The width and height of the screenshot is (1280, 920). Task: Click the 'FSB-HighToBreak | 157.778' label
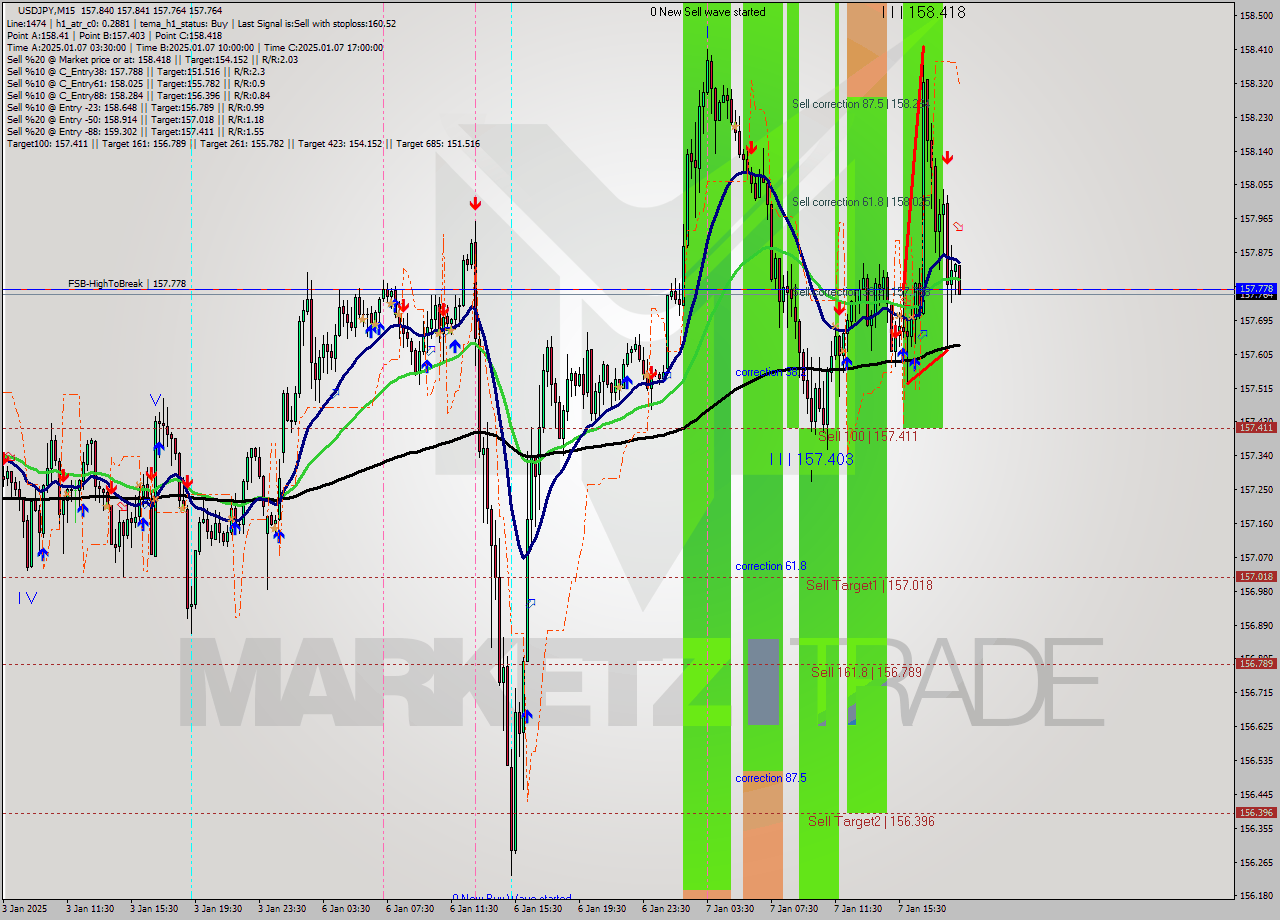click(127, 284)
